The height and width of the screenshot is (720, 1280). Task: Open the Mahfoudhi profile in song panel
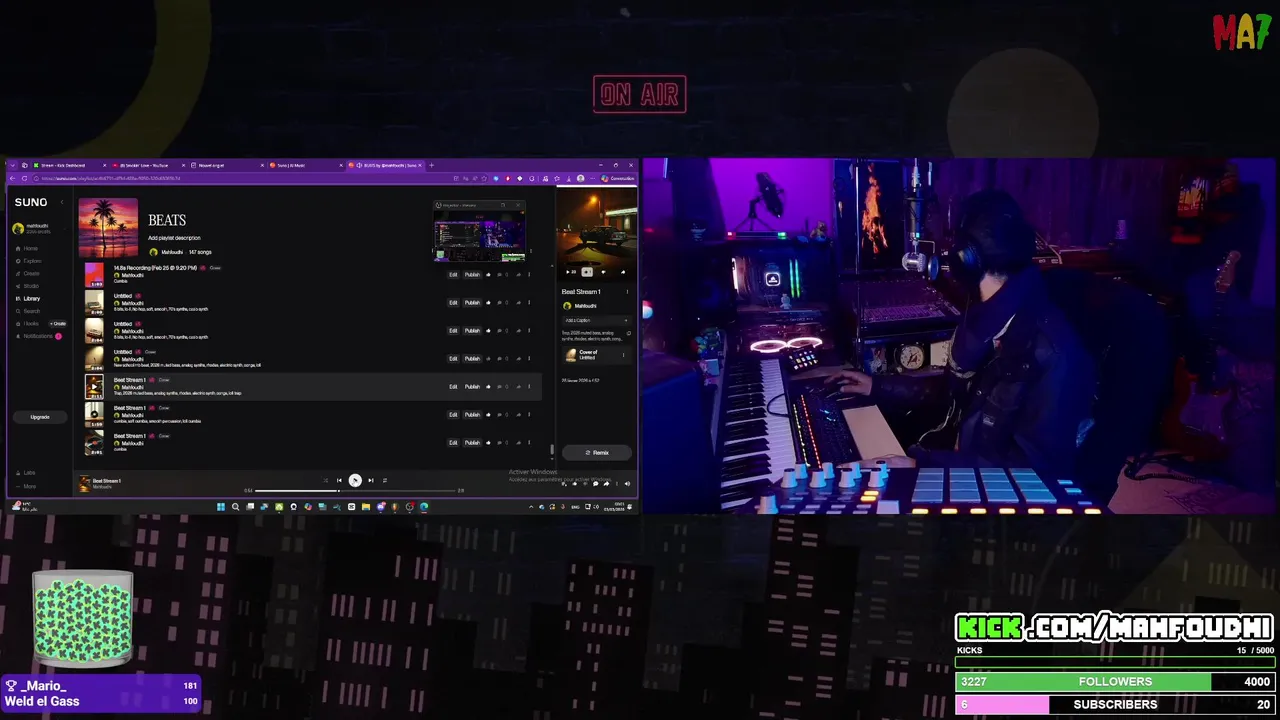tap(580, 306)
